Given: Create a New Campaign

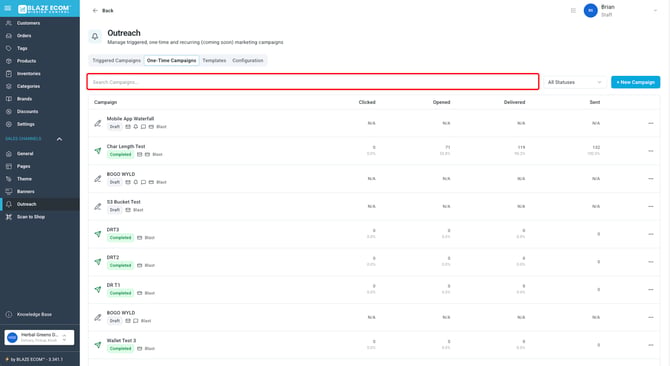Looking at the screenshot, I should tap(635, 82).
